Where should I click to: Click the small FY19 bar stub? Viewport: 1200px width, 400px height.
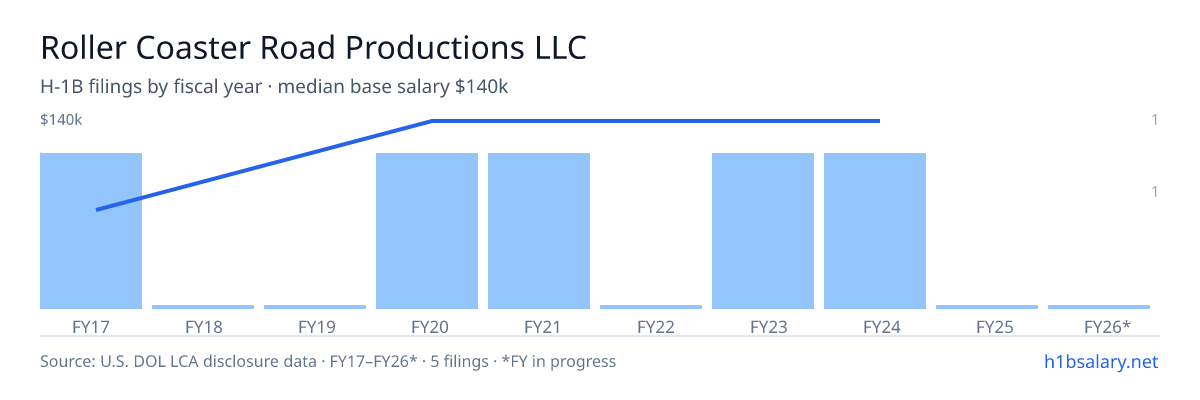point(315,307)
